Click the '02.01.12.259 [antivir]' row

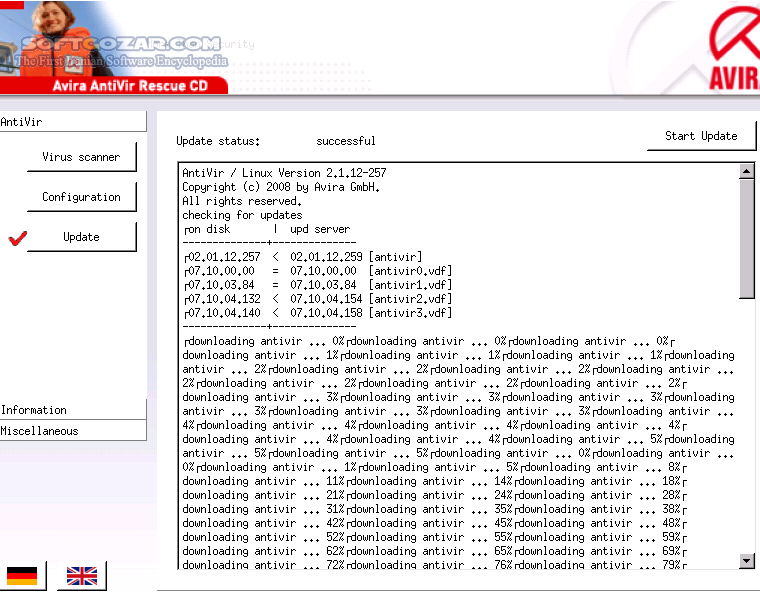click(303, 257)
